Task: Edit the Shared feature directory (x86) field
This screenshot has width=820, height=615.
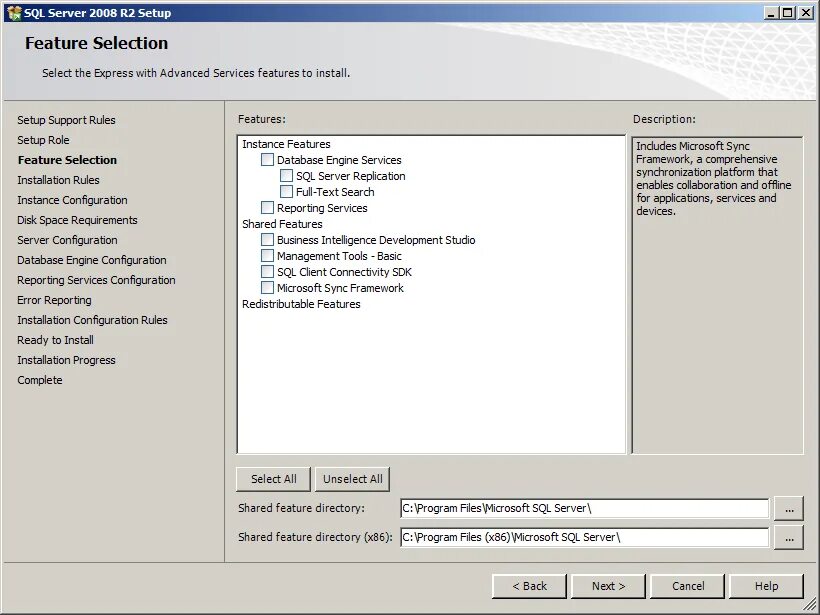Action: [585, 537]
